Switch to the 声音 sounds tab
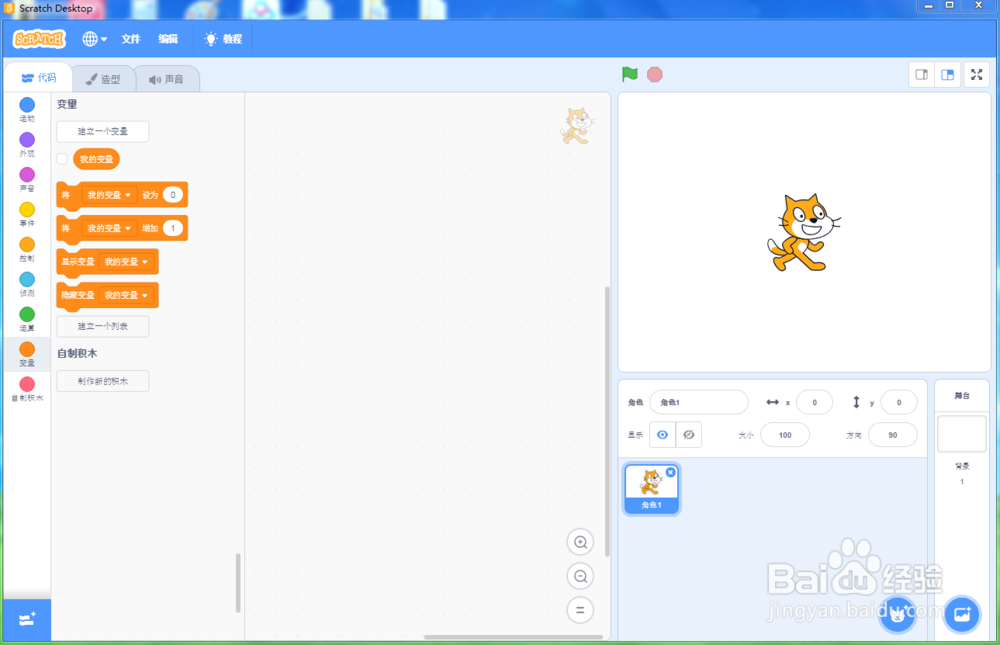 point(166,79)
